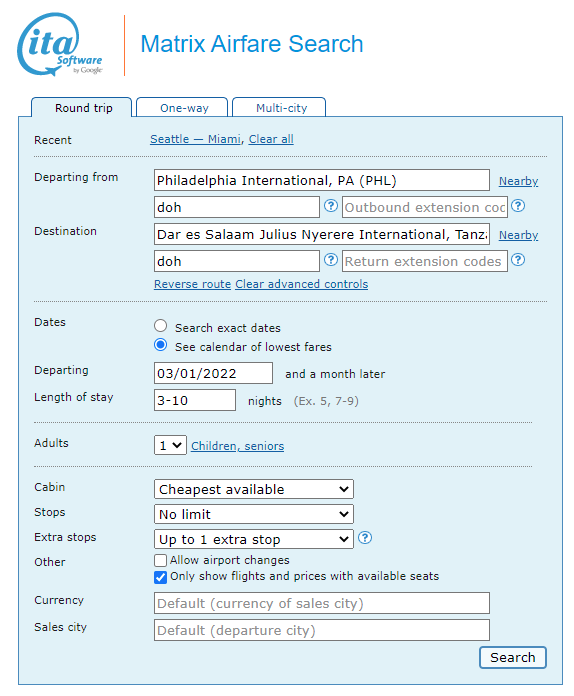Click the Sales city input field

(322, 630)
